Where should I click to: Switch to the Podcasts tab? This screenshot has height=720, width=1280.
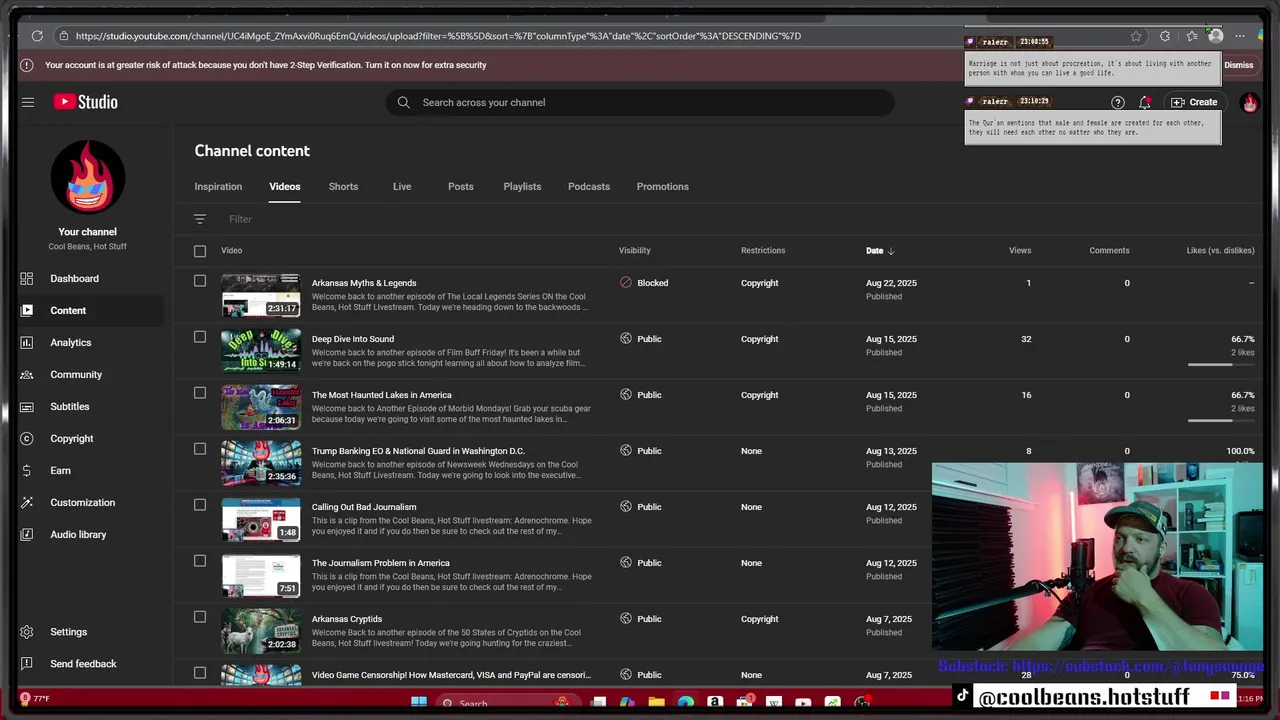pyautogui.click(x=589, y=186)
